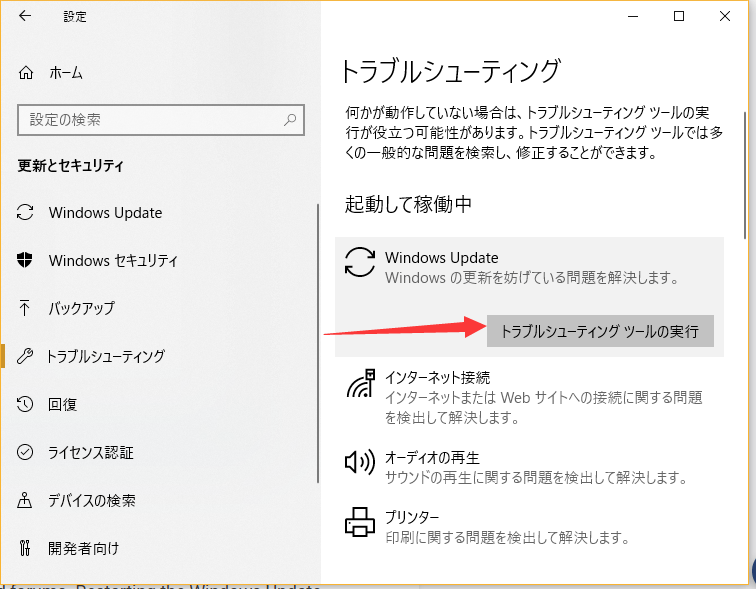Click the sync icon next to Windows Update in the sidebar
The height and width of the screenshot is (589, 756).
coord(25,213)
